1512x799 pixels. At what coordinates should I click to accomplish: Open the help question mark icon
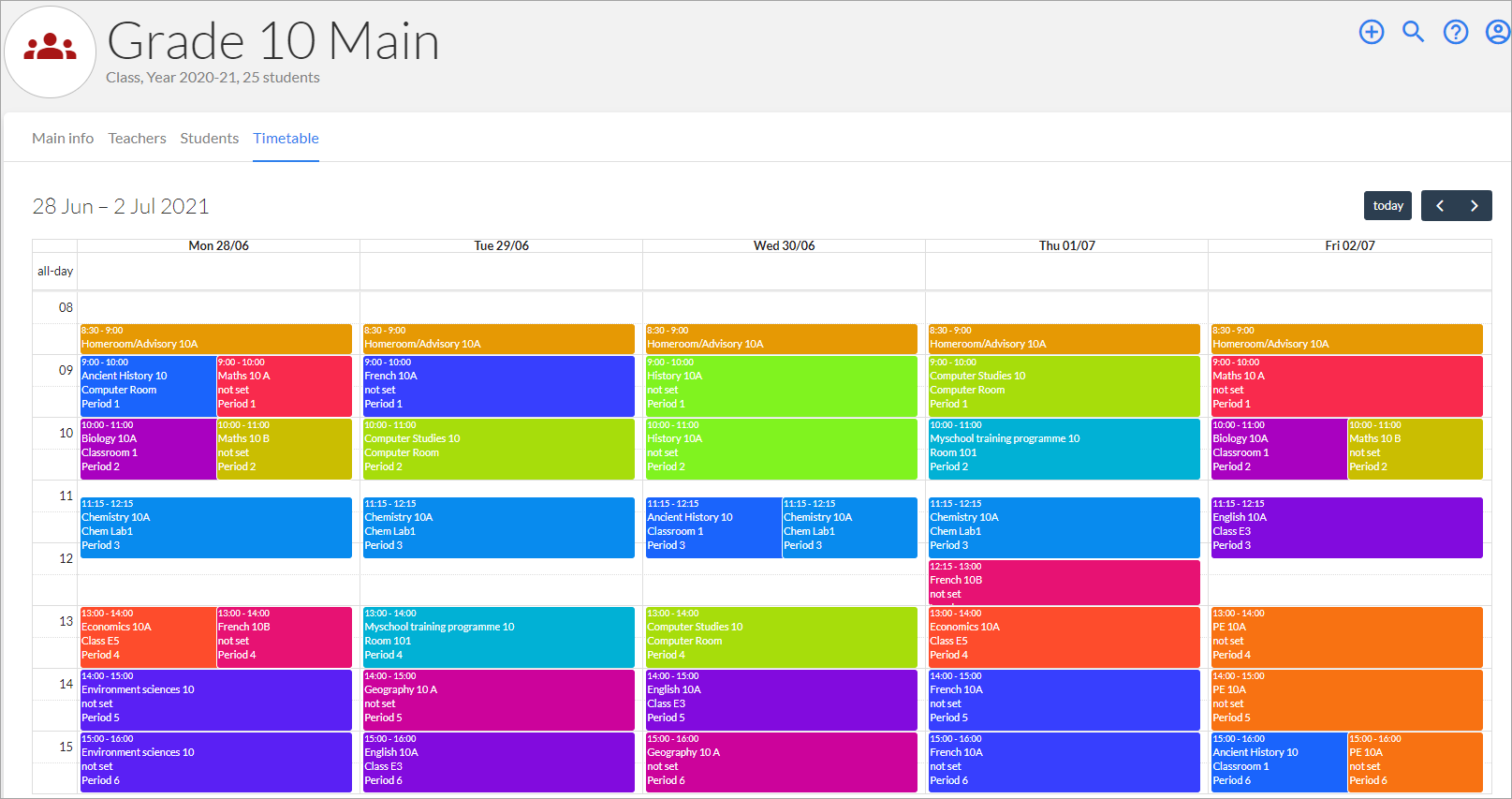click(x=1455, y=33)
